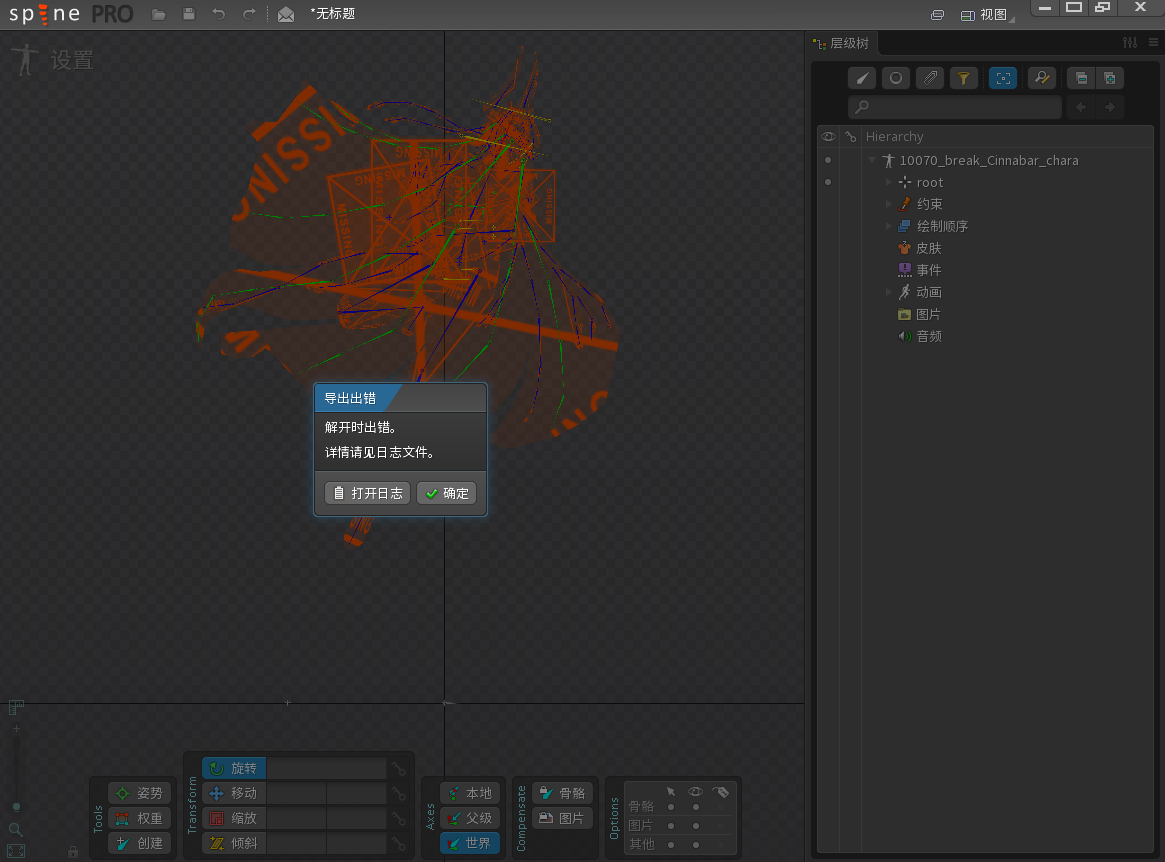1165x862 pixels.
Task: Confirm the error dialog with 确定
Action: tap(446, 493)
